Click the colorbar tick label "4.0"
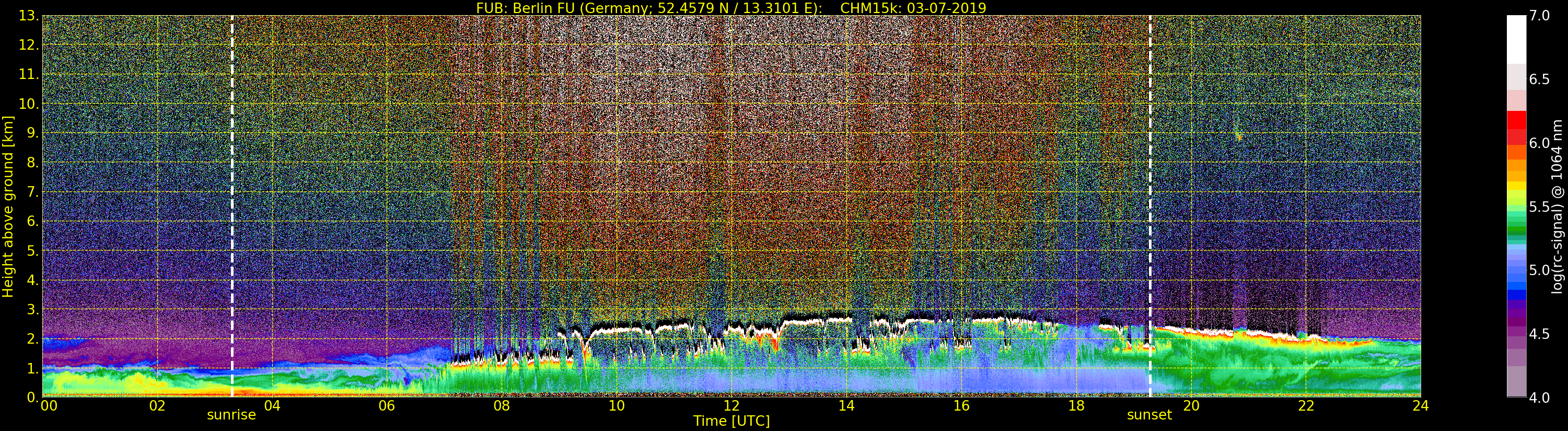This screenshot has height=431, width=1568. pos(1539,398)
